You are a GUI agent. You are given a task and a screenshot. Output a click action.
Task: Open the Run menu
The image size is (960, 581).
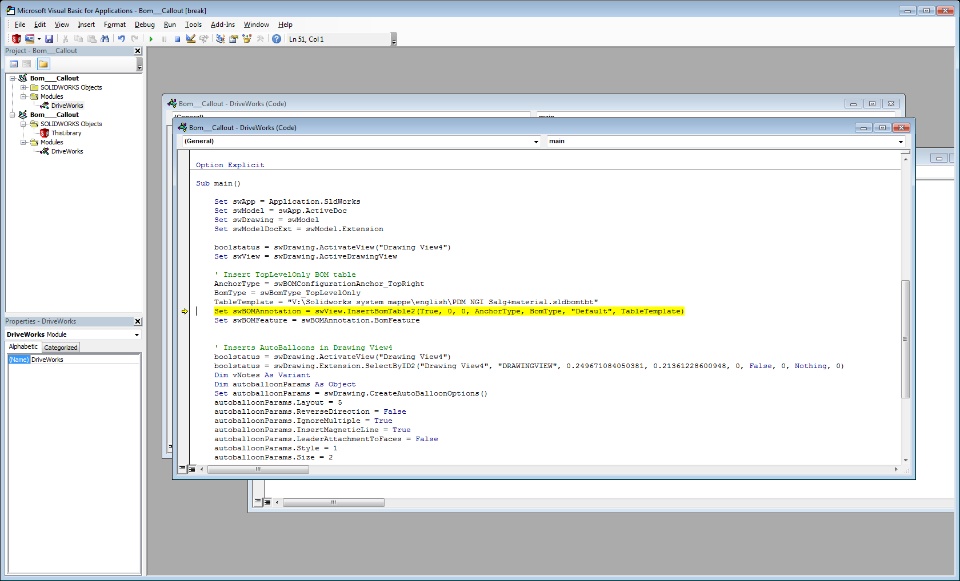[x=170, y=24]
